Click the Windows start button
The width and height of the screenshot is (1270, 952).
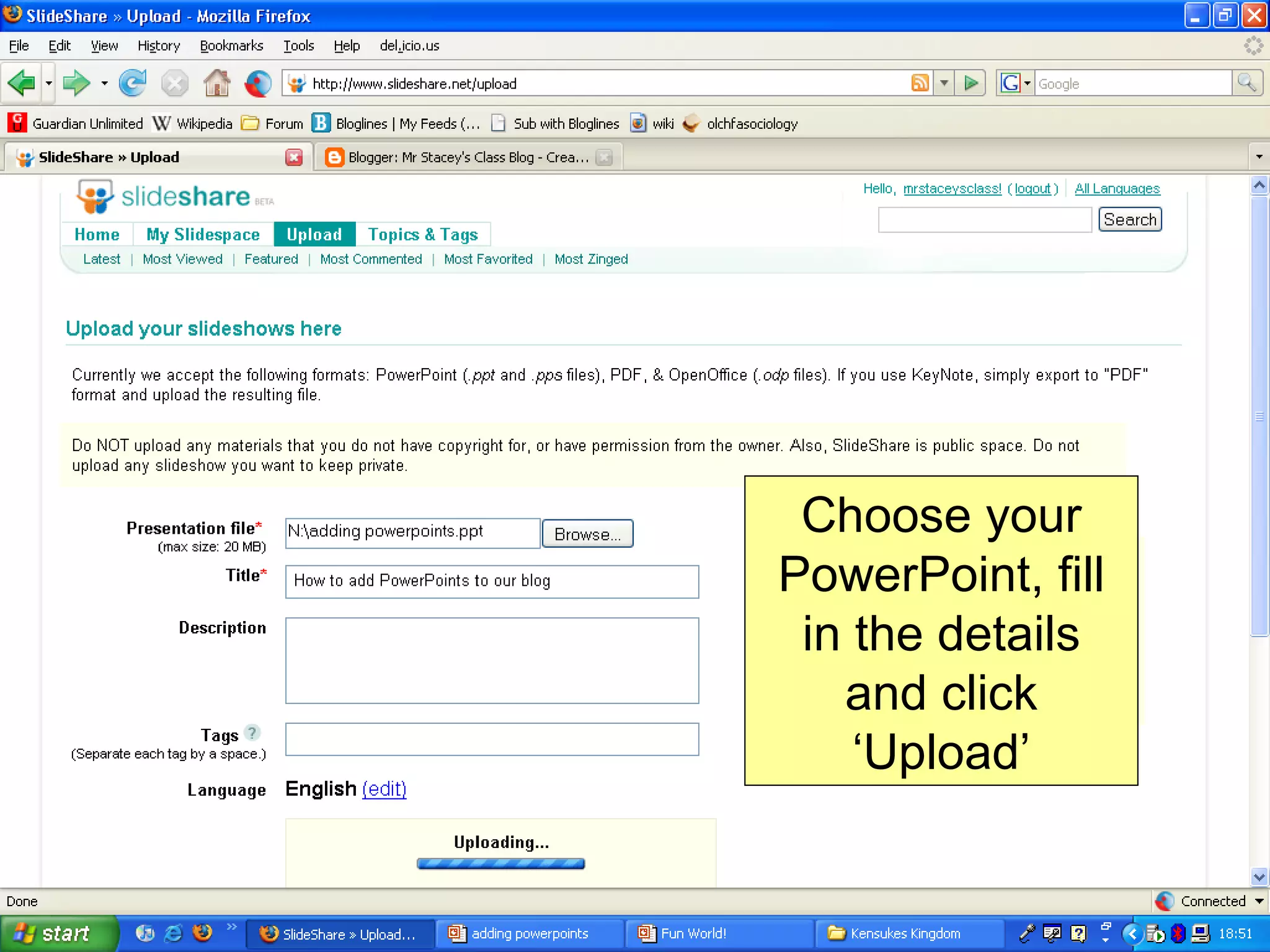tap(58, 933)
